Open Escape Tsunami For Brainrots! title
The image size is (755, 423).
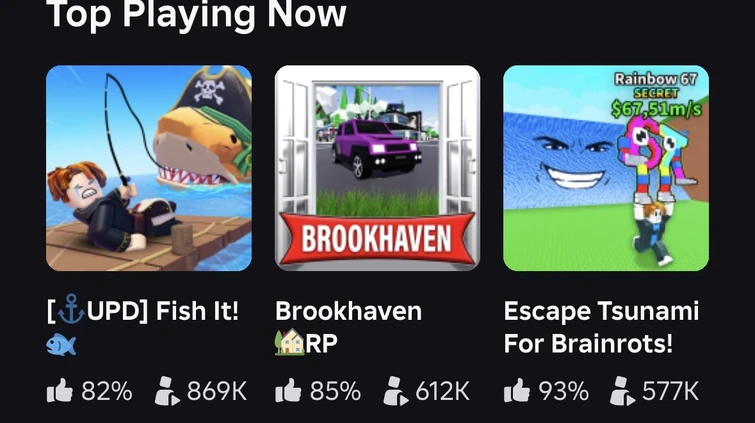coord(601,328)
